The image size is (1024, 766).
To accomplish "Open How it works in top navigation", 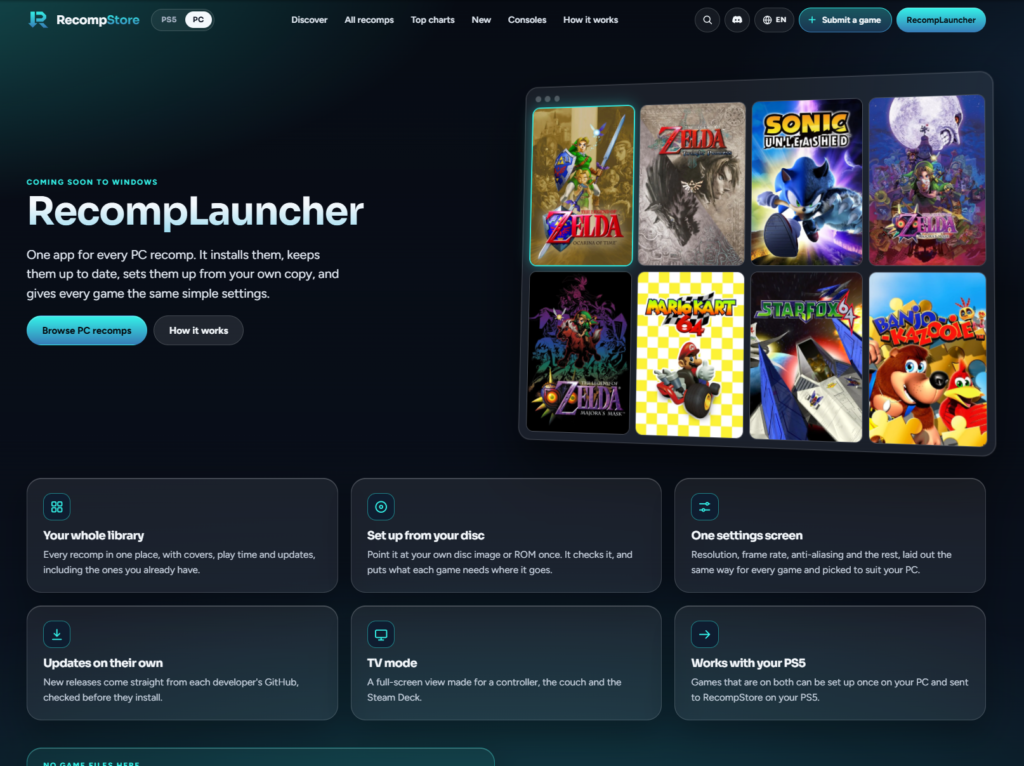I will pyautogui.click(x=590, y=20).
